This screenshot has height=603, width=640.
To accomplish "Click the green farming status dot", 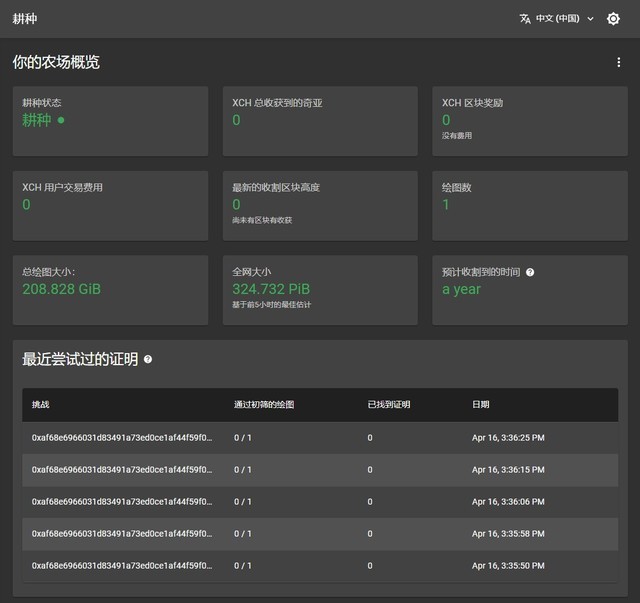I will [x=61, y=120].
